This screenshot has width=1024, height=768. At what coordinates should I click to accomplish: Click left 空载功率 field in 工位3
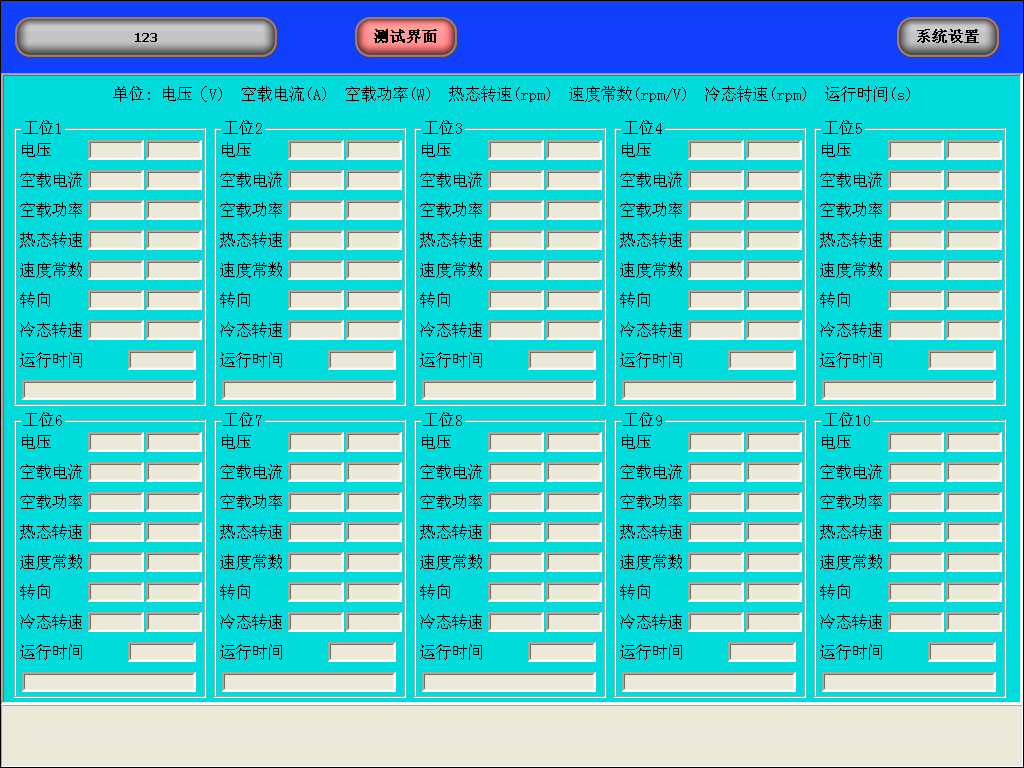pyautogui.click(x=516, y=210)
